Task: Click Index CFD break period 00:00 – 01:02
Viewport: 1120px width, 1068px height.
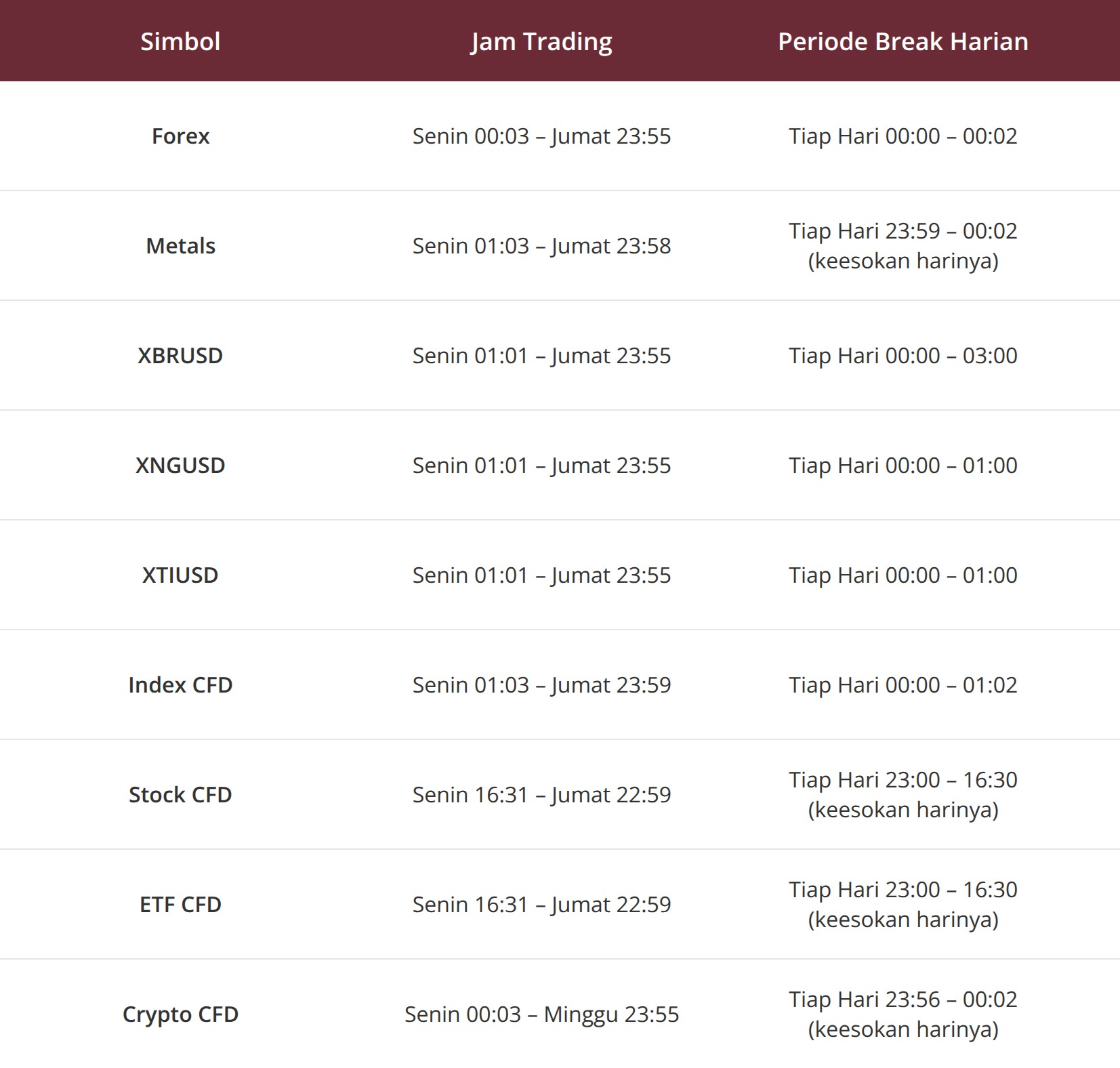Action: click(903, 685)
